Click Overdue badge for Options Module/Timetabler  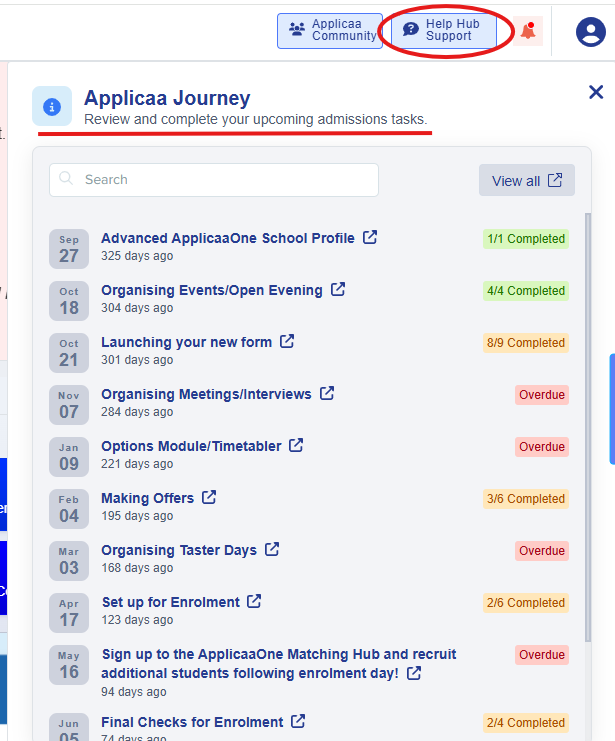[x=542, y=447]
